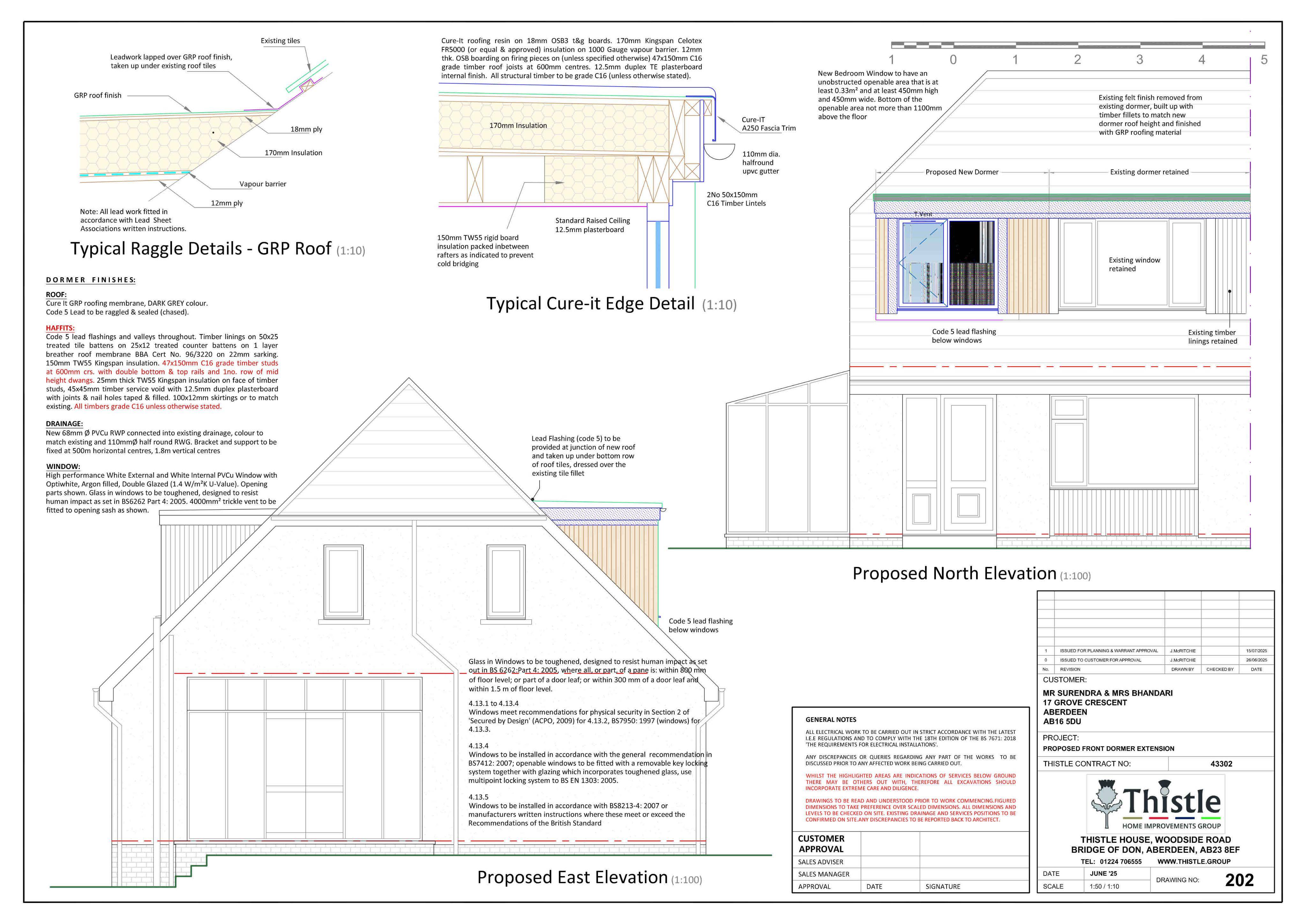Click the 'Existing dormer retained' dimension label
The image size is (1307, 924).
pos(1149,172)
